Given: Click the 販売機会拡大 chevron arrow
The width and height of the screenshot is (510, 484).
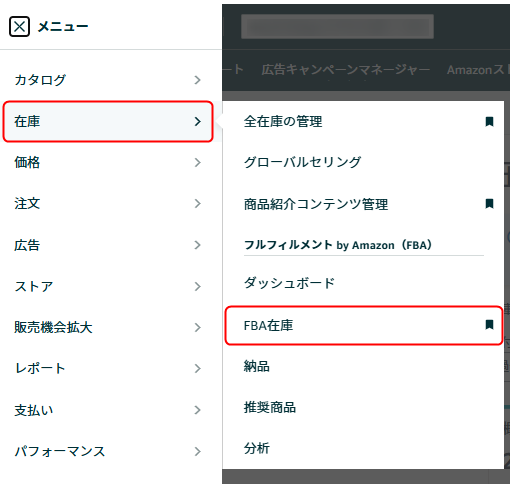Looking at the screenshot, I should click(x=198, y=327).
